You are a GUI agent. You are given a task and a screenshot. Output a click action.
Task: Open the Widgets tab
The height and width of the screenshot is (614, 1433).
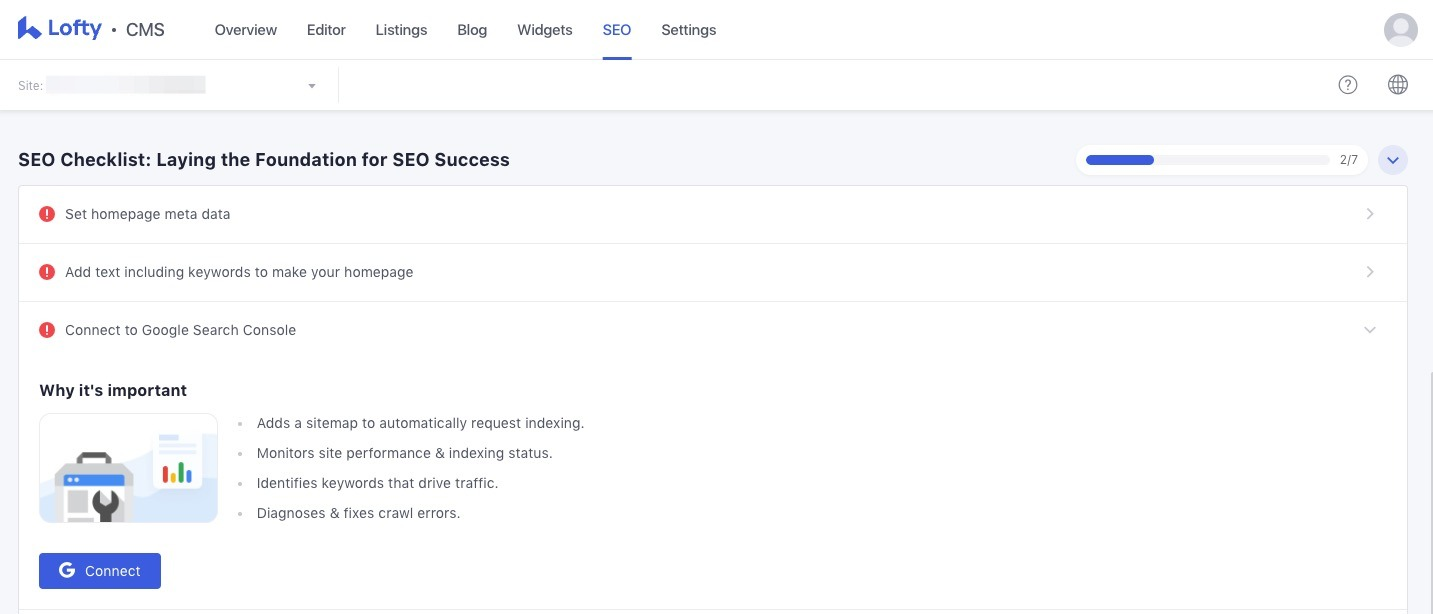click(x=545, y=30)
